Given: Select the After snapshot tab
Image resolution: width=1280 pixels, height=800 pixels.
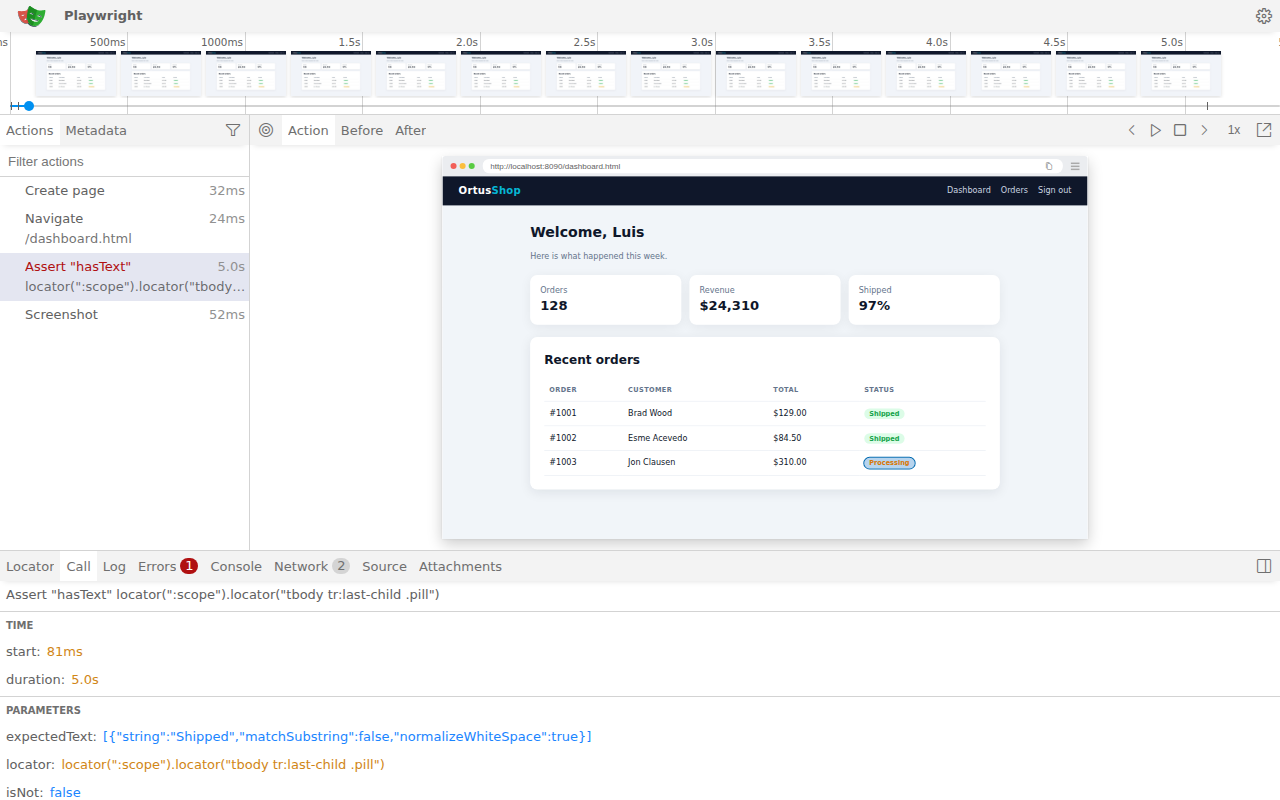Looking at the screenshot, I should 410,130.
